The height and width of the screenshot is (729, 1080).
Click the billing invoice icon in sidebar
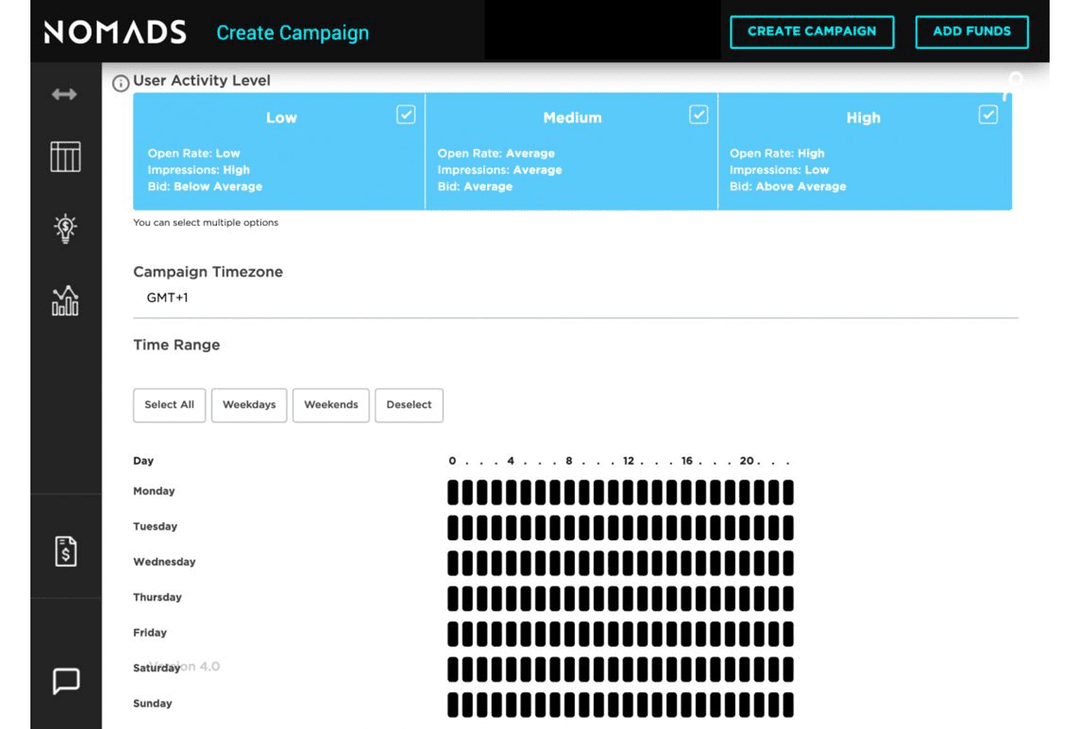65,550
